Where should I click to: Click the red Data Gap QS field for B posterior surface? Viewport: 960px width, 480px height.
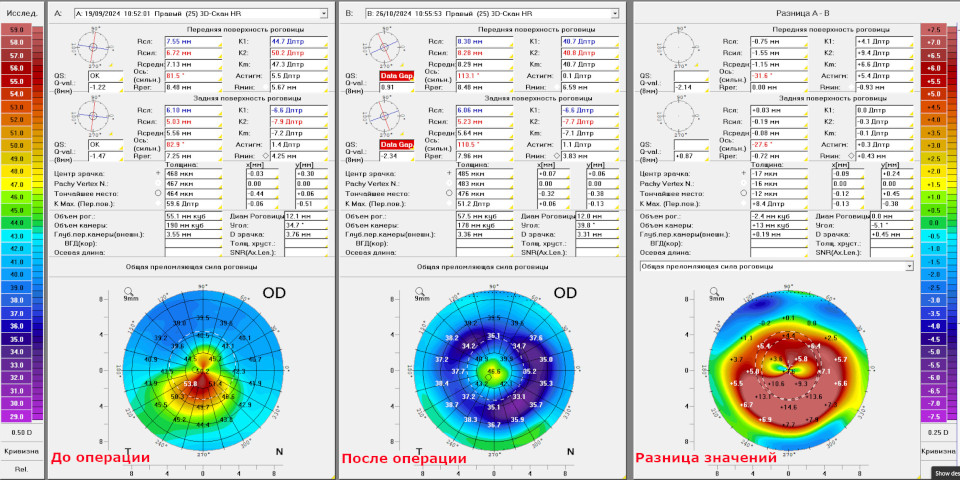click(396, 145)
